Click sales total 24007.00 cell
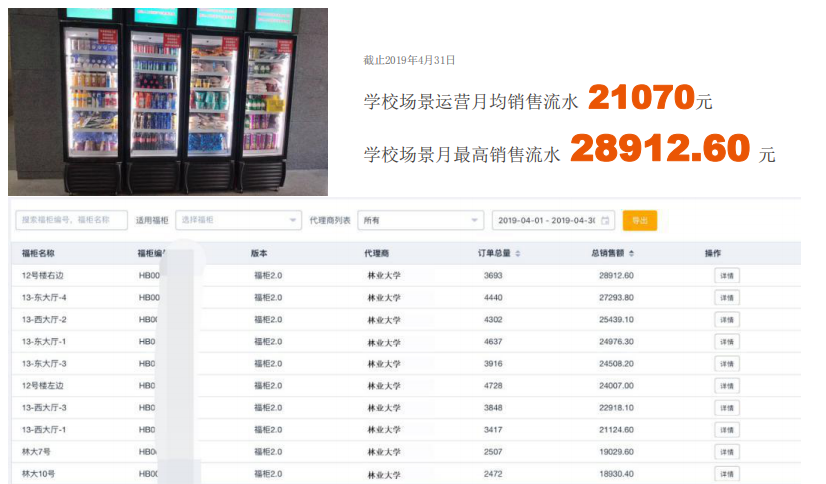The height and width of the screenshot is (484, 826). (x=616, y=386)
